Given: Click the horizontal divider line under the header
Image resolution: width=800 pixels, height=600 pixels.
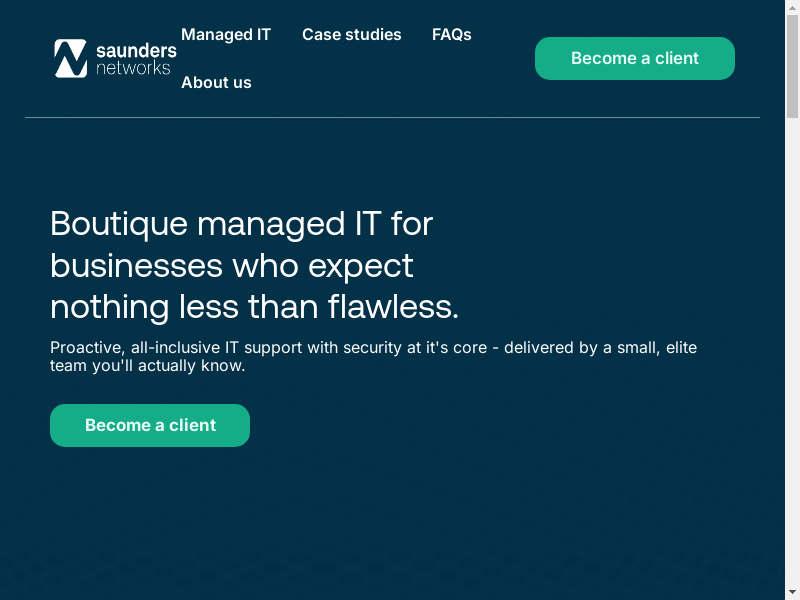Looking at the screenshot, I should (x=392, y=118).
